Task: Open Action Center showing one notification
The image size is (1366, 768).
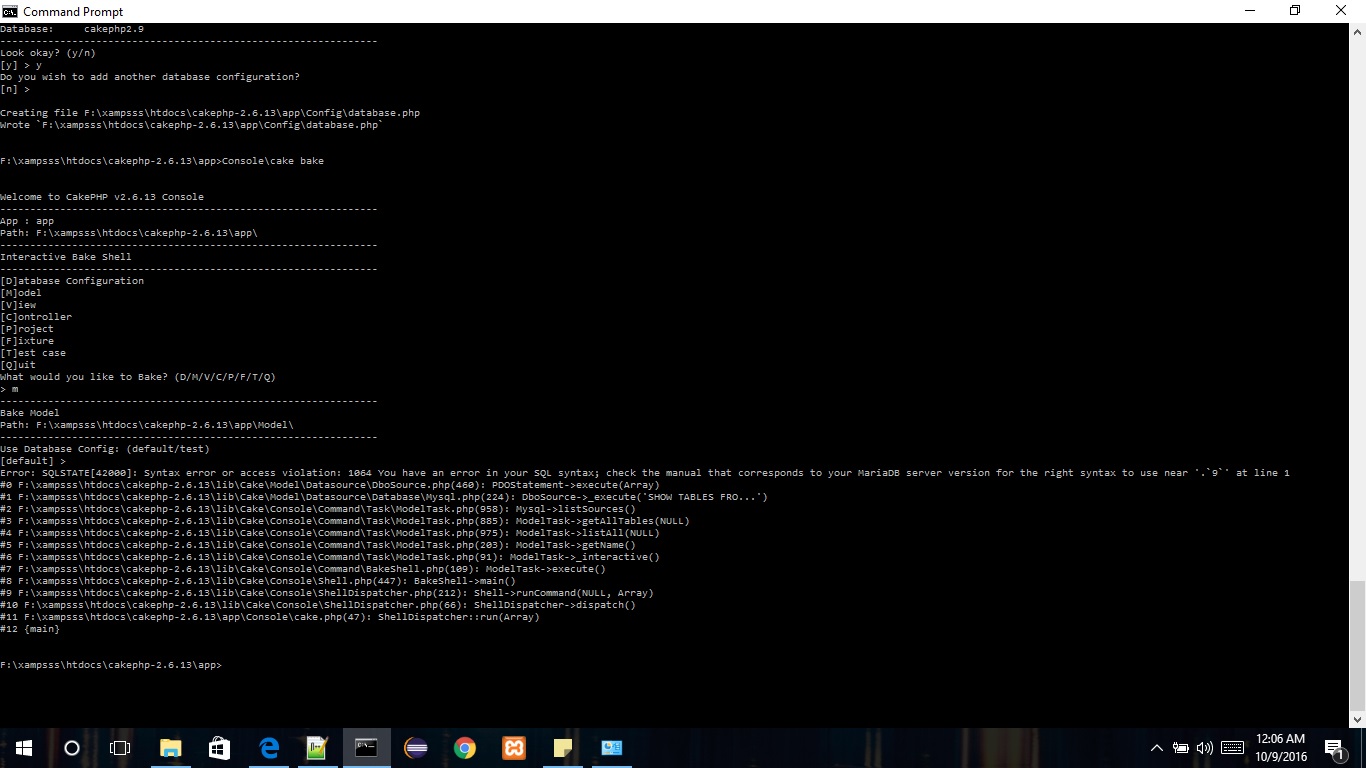Action: click(x=1334, y=747)
